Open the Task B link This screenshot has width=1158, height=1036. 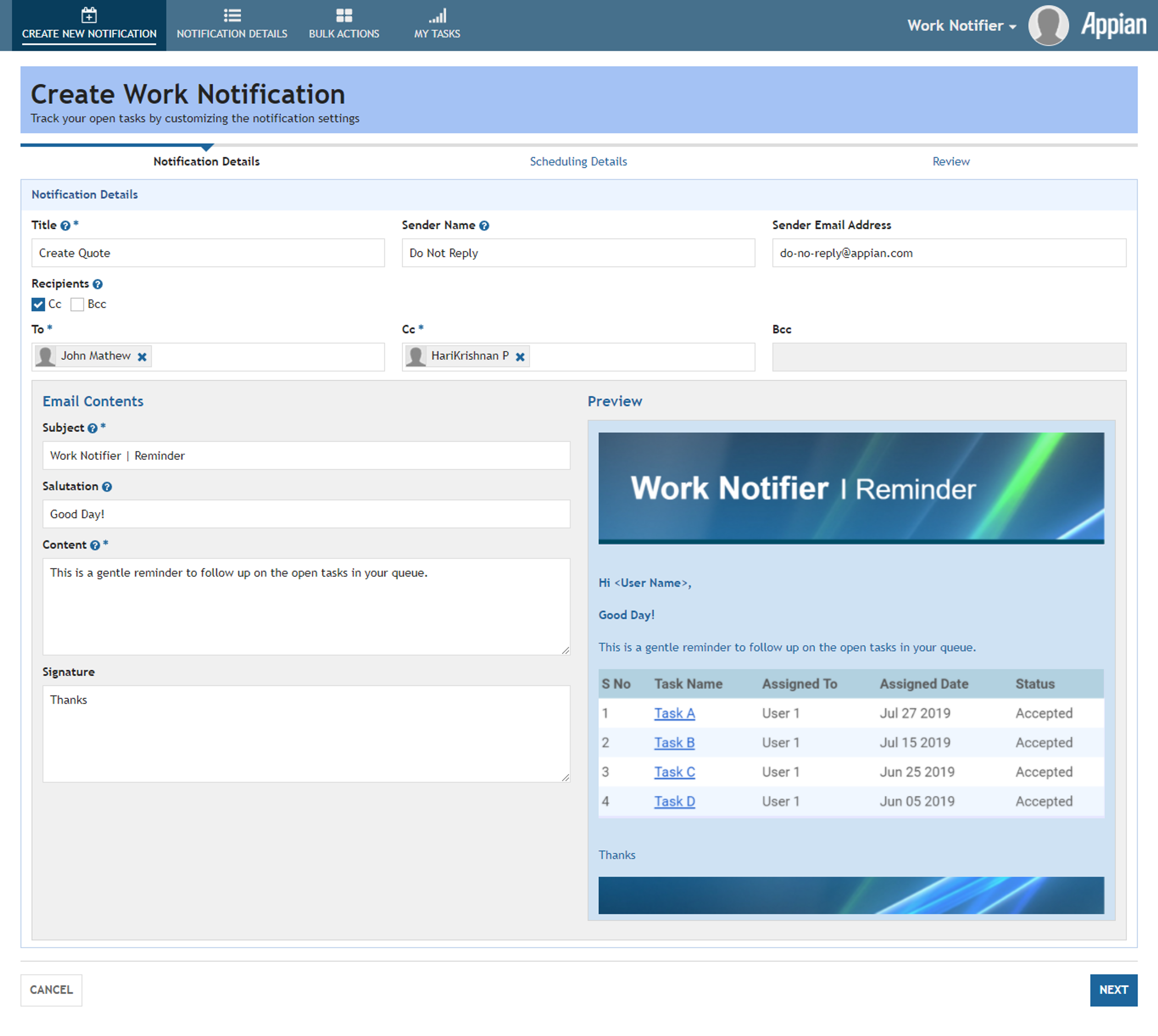674,743
